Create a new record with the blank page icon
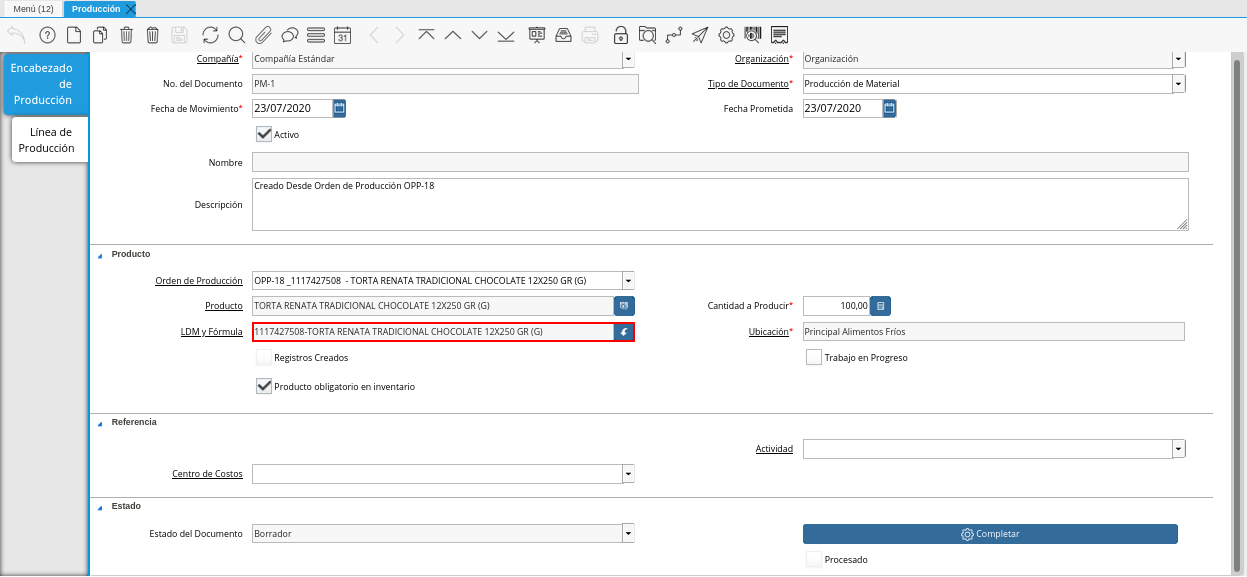Screen dimensions: 1247x577 74,35
